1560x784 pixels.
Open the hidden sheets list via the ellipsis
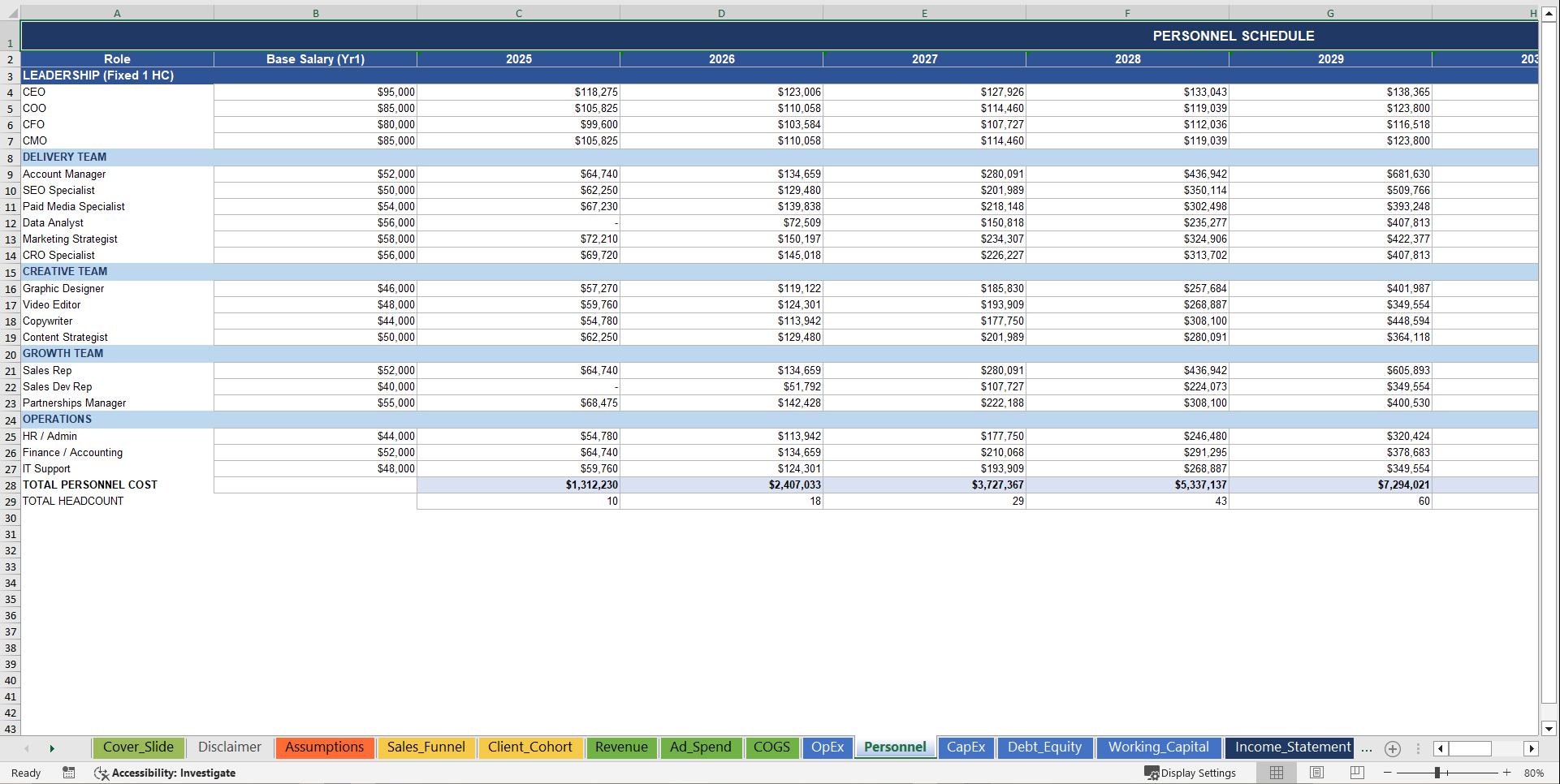pos(1365,749)
